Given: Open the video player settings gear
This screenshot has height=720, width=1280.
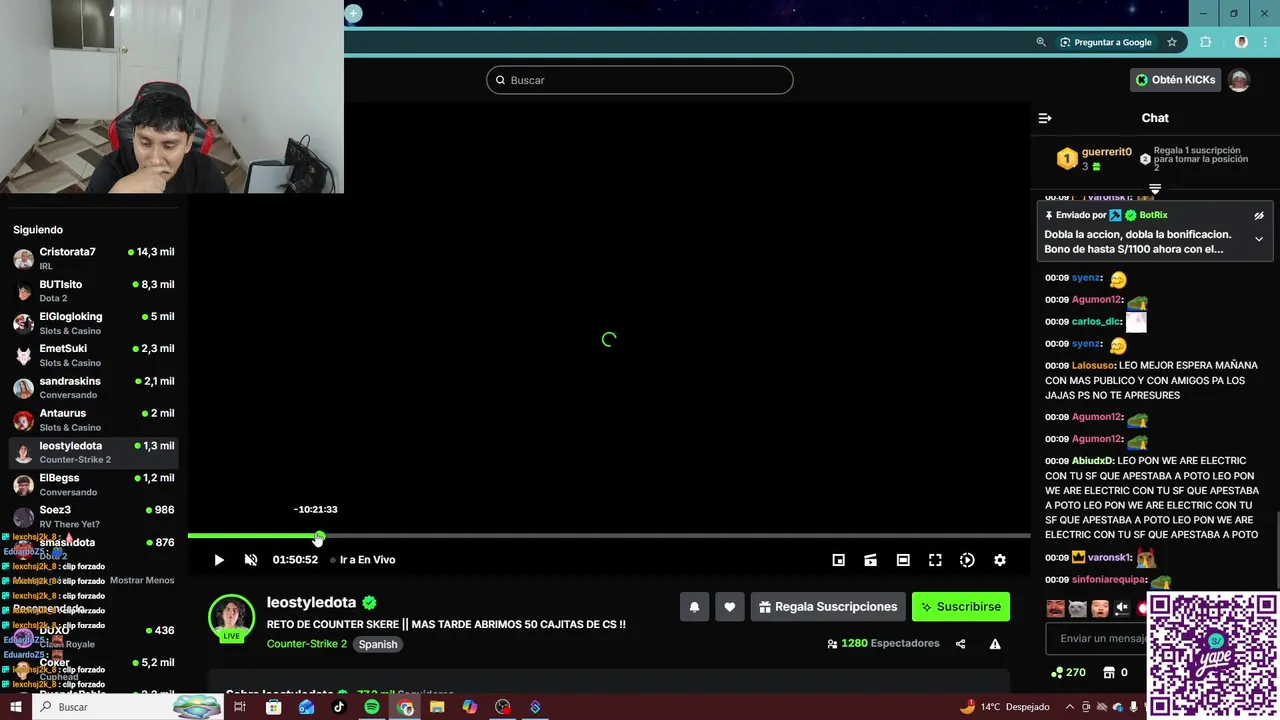Looking at the screenshot, I should click(999, 560).
